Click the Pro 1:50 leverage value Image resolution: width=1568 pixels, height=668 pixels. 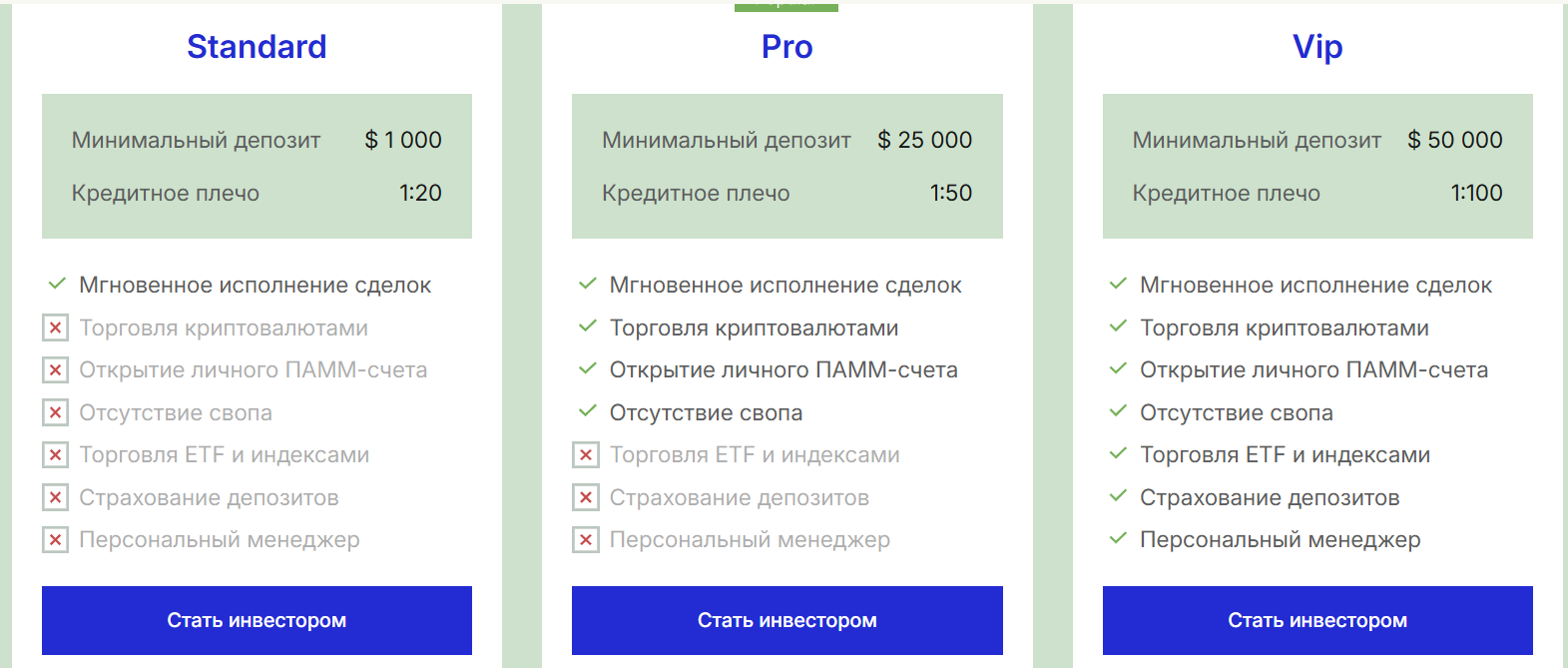point(950,193)
